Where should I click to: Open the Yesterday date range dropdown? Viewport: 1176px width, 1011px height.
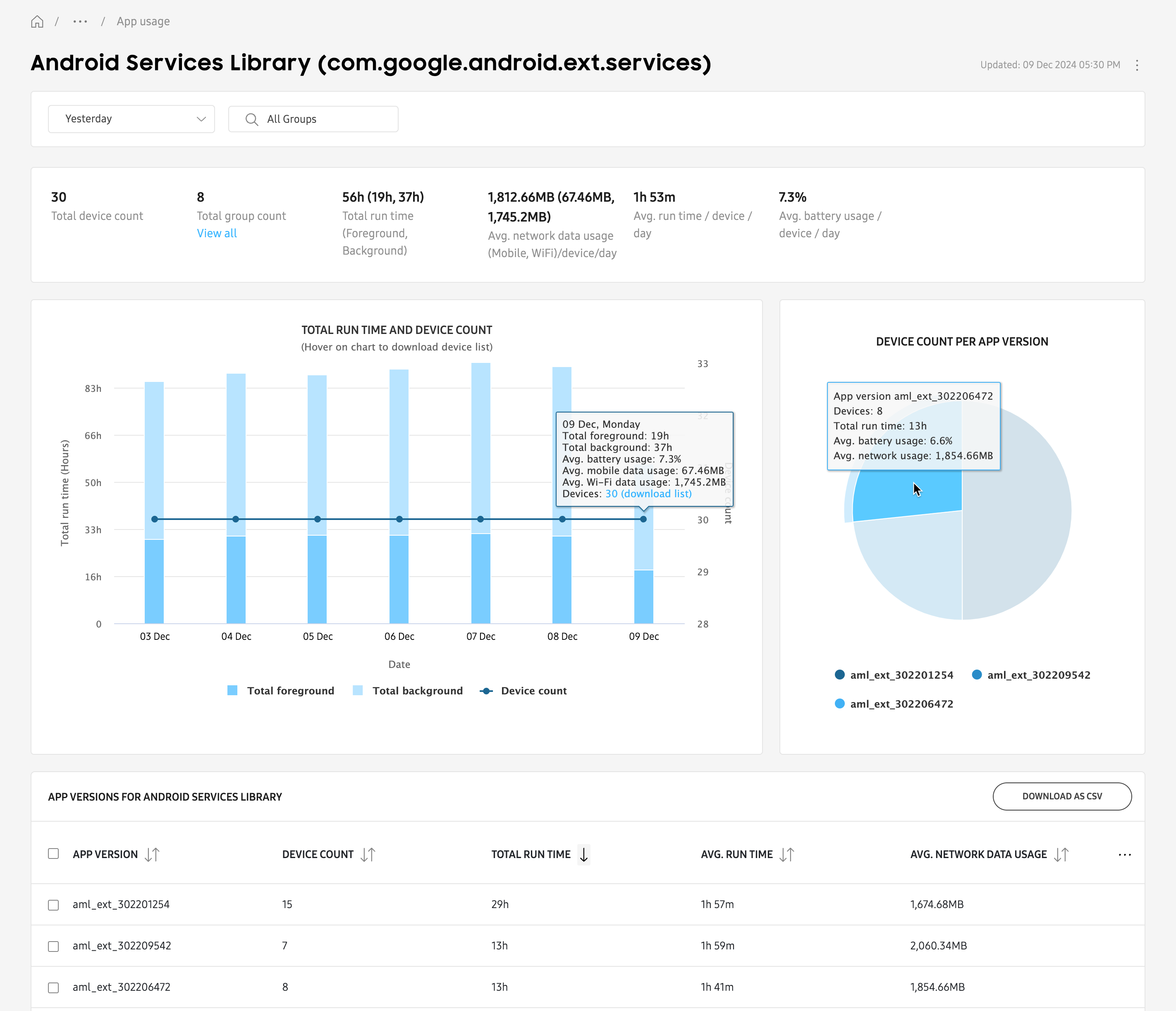[131, 119]
